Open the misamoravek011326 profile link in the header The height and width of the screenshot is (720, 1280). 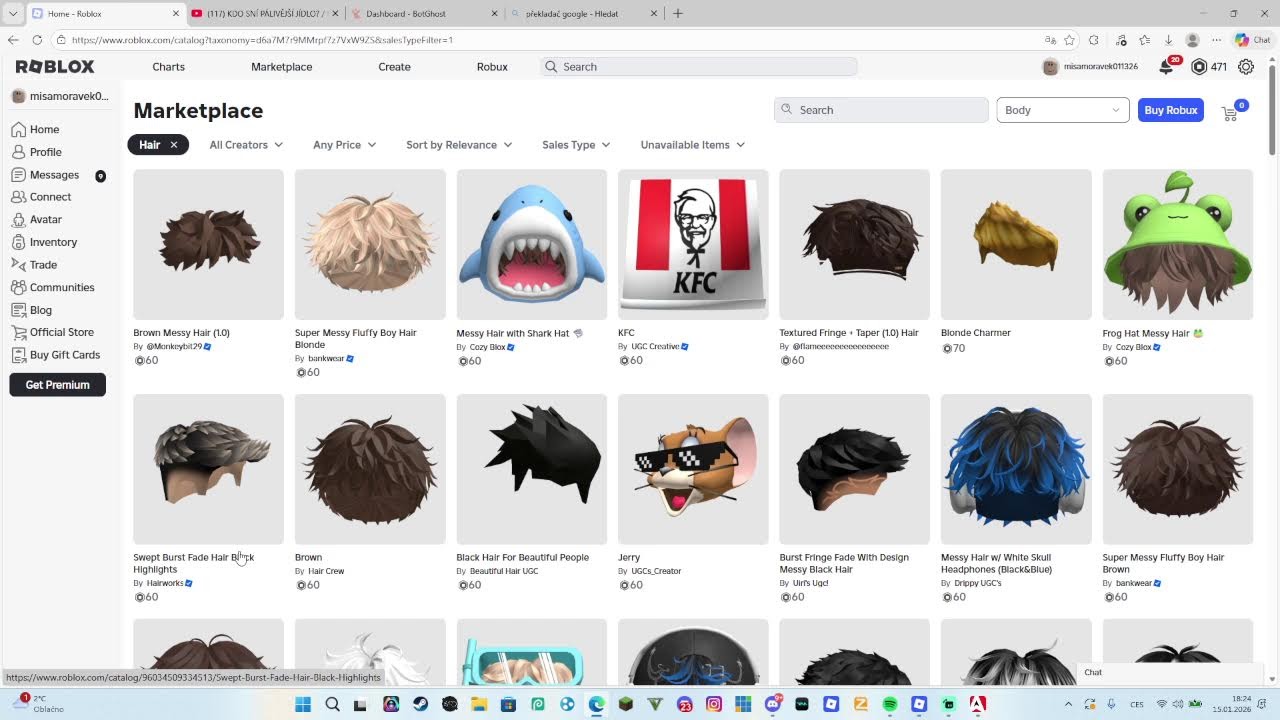(x=1091, y=67)
